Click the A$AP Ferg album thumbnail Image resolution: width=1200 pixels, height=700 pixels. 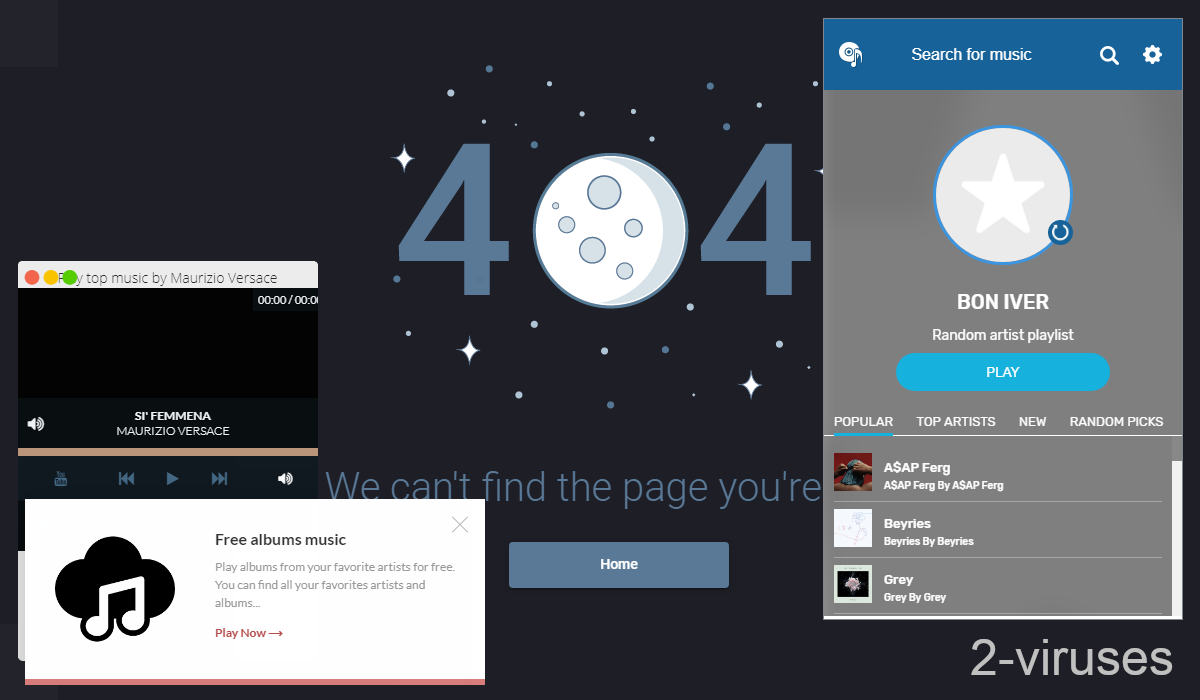pyautogui.click(x=853, y=473)
